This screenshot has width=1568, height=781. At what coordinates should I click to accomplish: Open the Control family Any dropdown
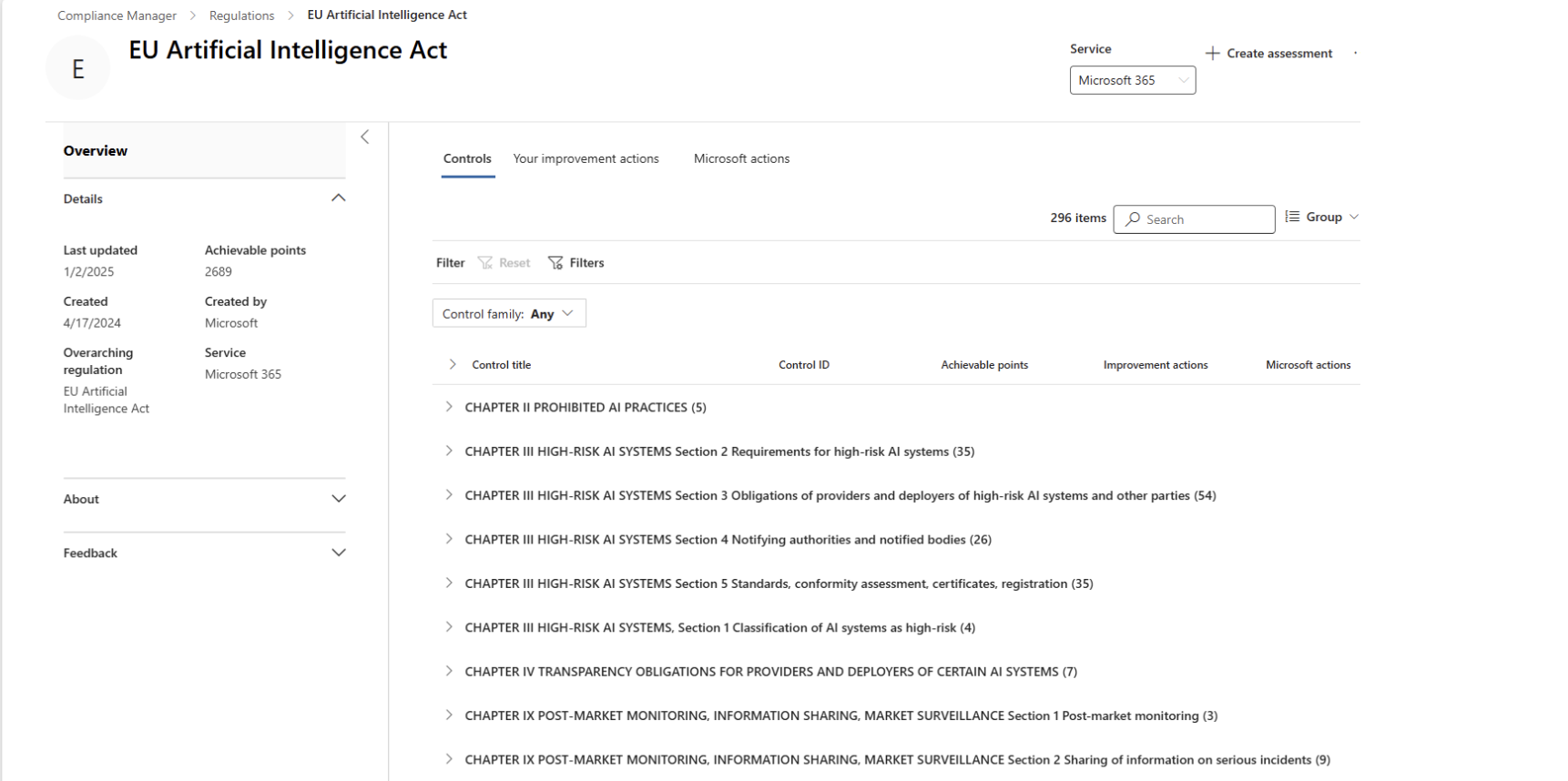pyautogui.click(x=509, y=313)
